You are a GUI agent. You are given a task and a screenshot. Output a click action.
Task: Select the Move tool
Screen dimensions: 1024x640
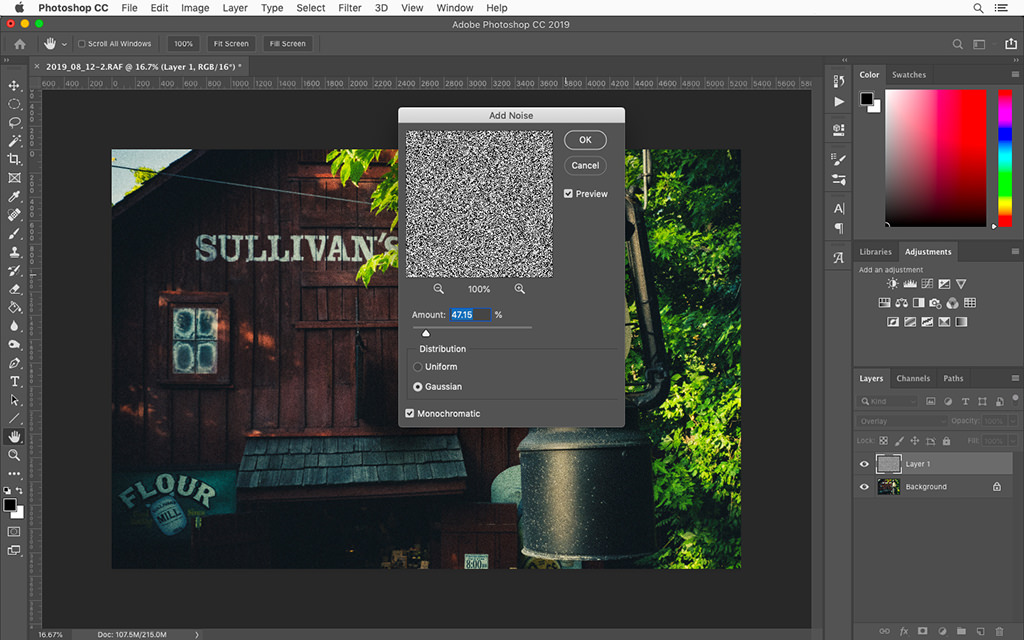[14, 86]
